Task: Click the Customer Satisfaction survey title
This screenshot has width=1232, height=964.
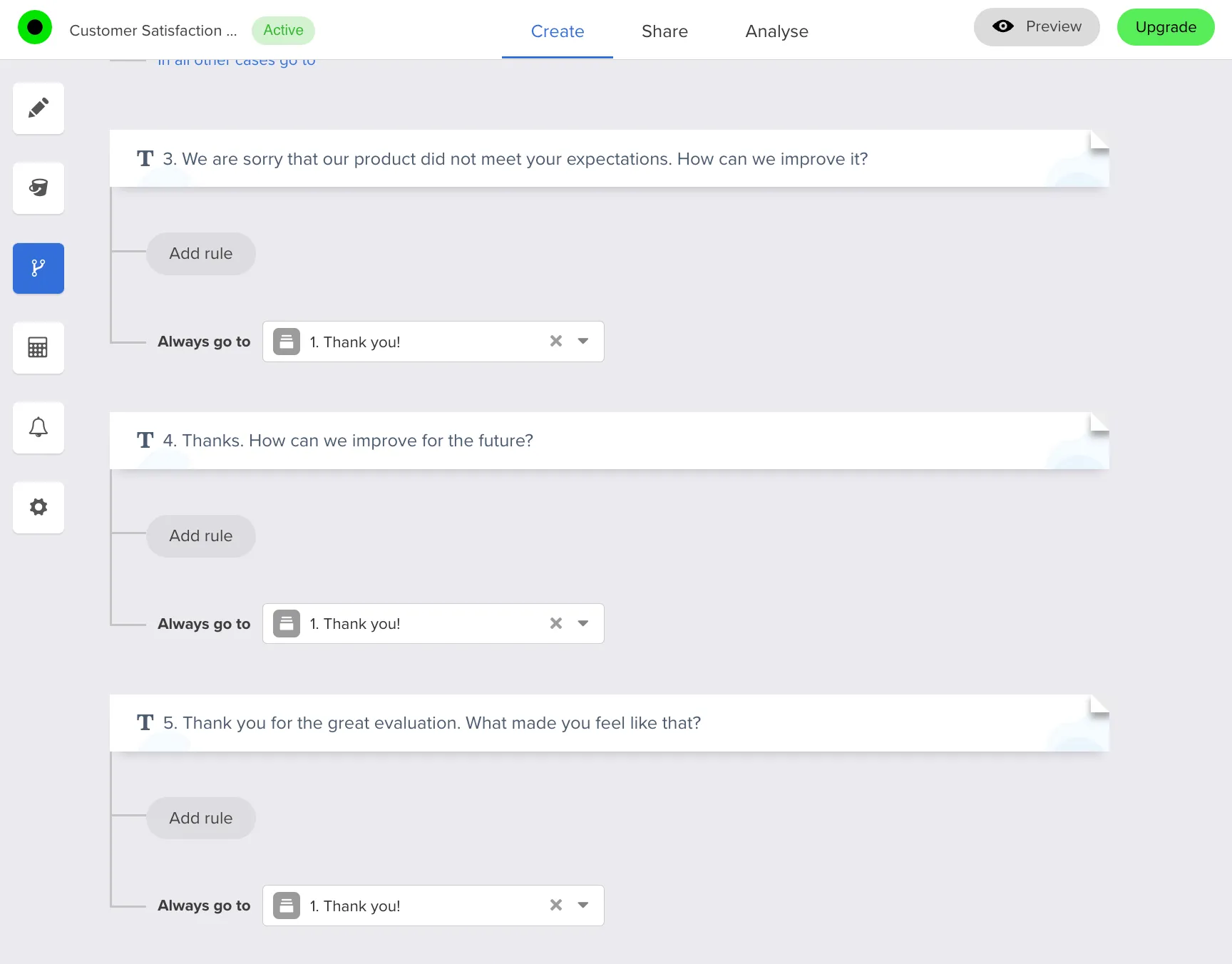Action: pos(153,31)
